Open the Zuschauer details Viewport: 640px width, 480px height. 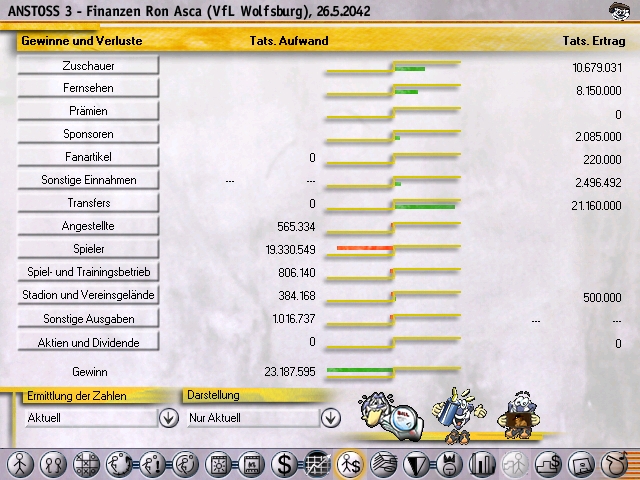(88, 65)
